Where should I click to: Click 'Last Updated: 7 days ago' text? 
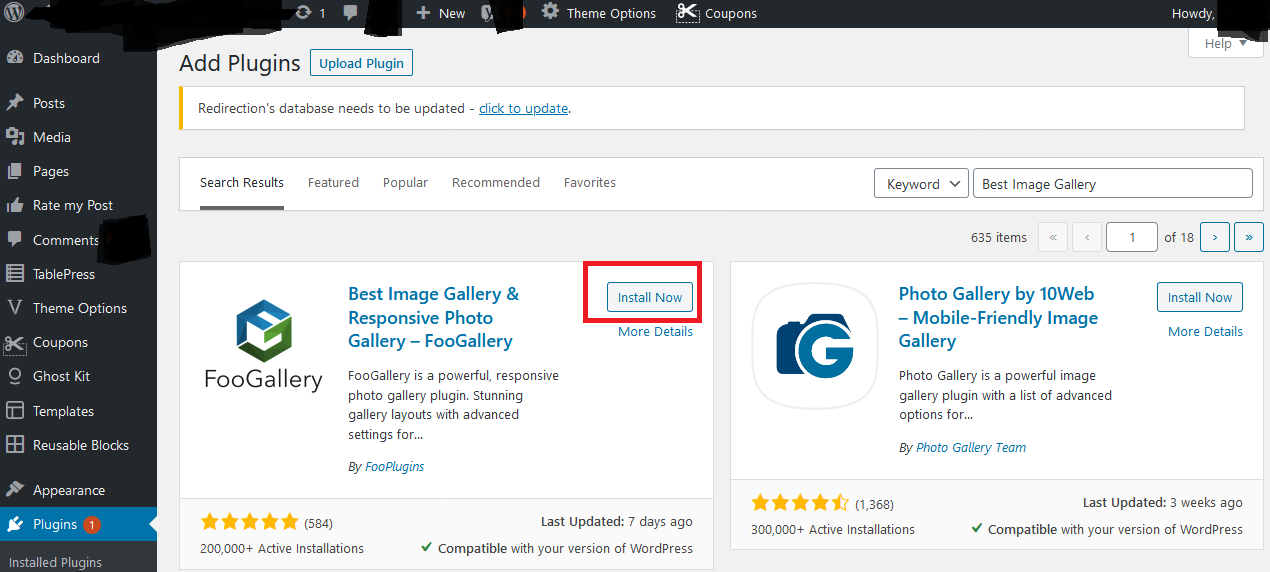617,522
